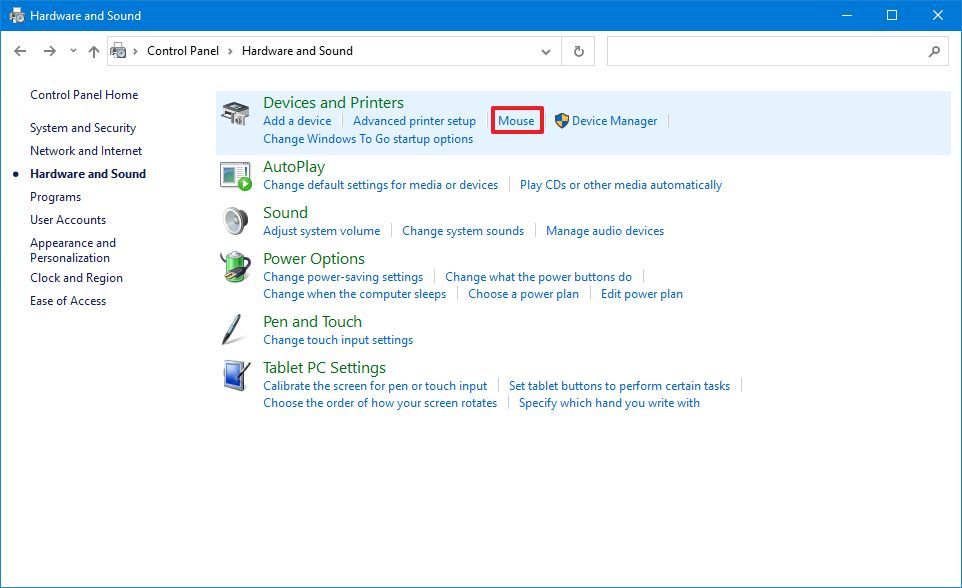Refresh the current Control Panel page
The height and width of the screenshot is (588, 962).
click(x=578, y=51)
